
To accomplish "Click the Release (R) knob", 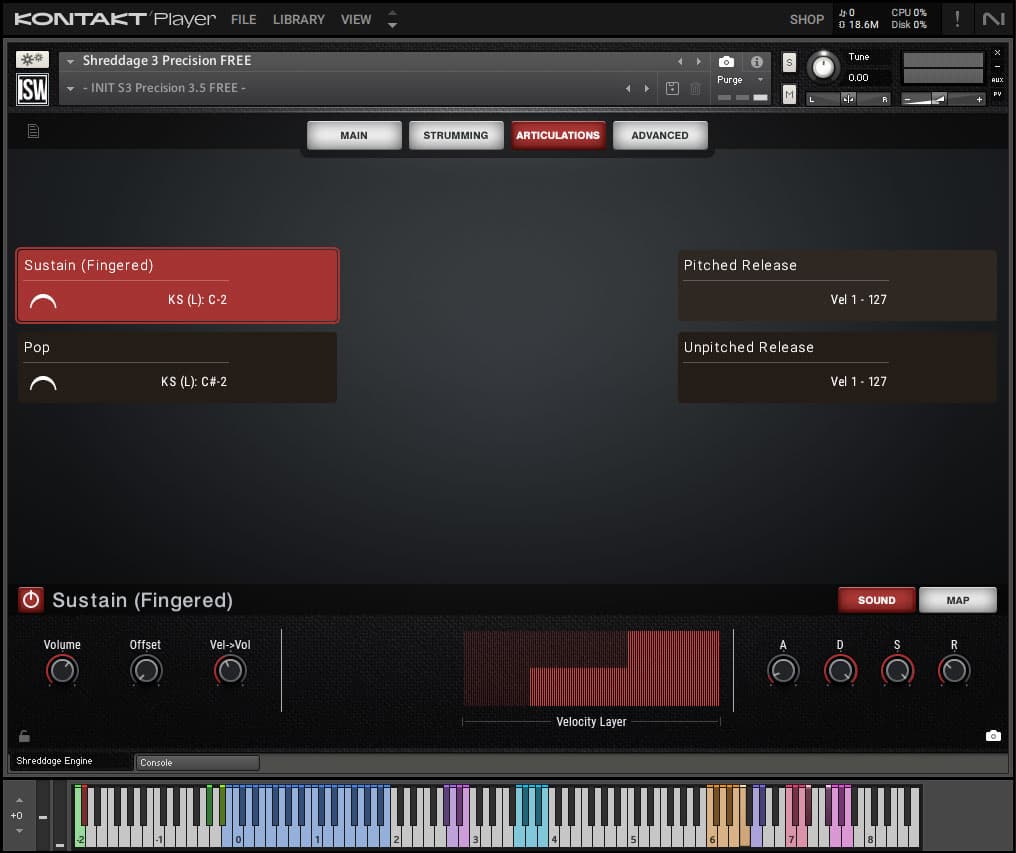I will click(954, 670).
